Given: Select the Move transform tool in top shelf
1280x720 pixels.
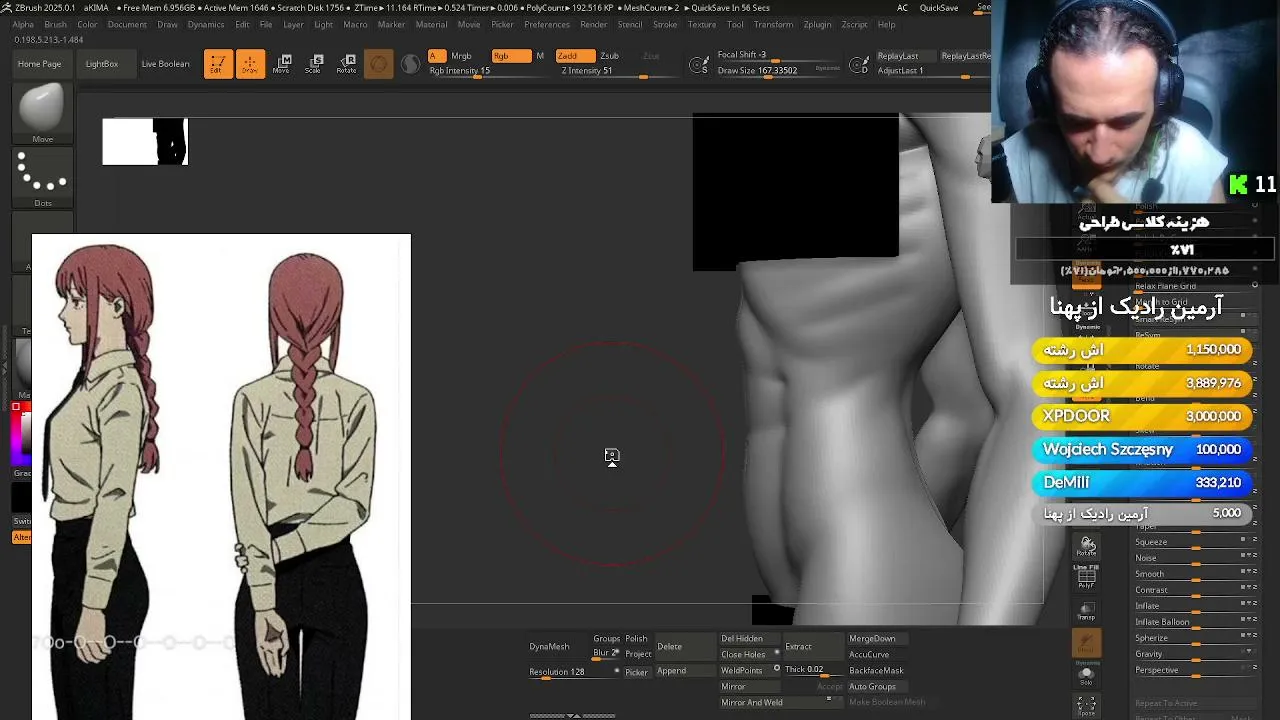Looking at the screenshot, I should coord(283,64).
